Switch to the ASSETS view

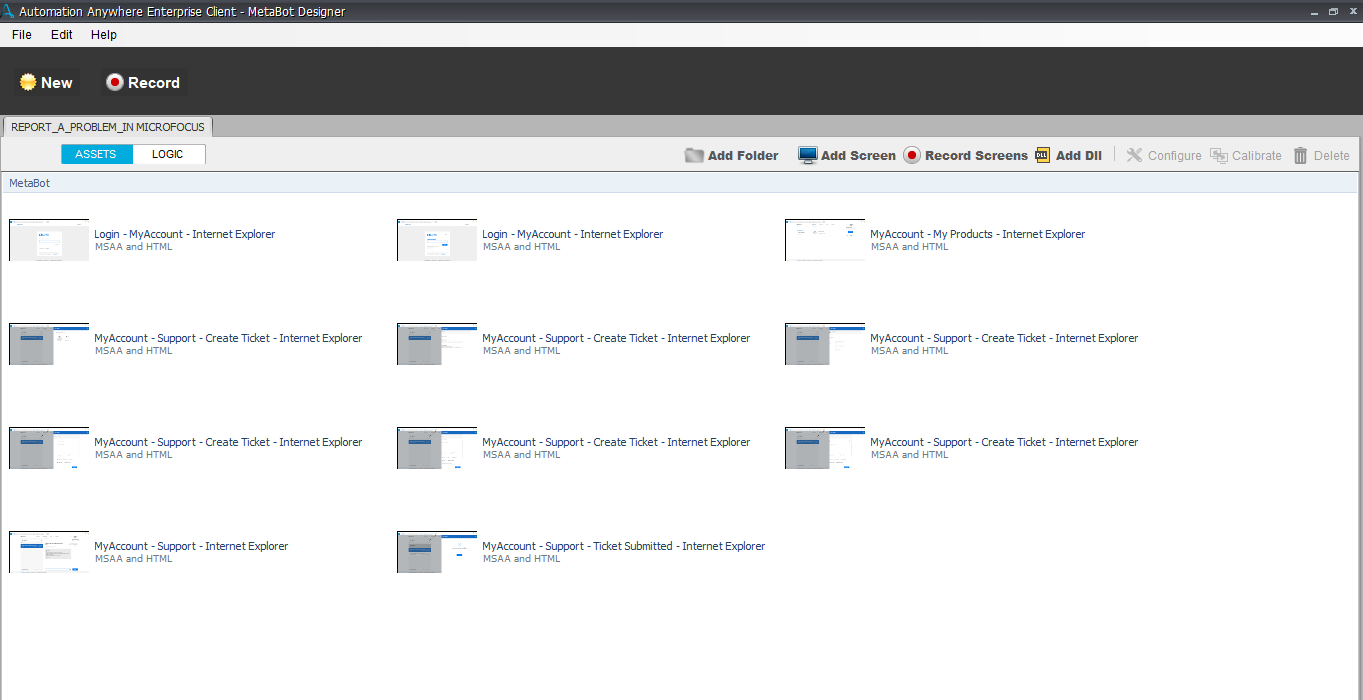tap(96, 154)
